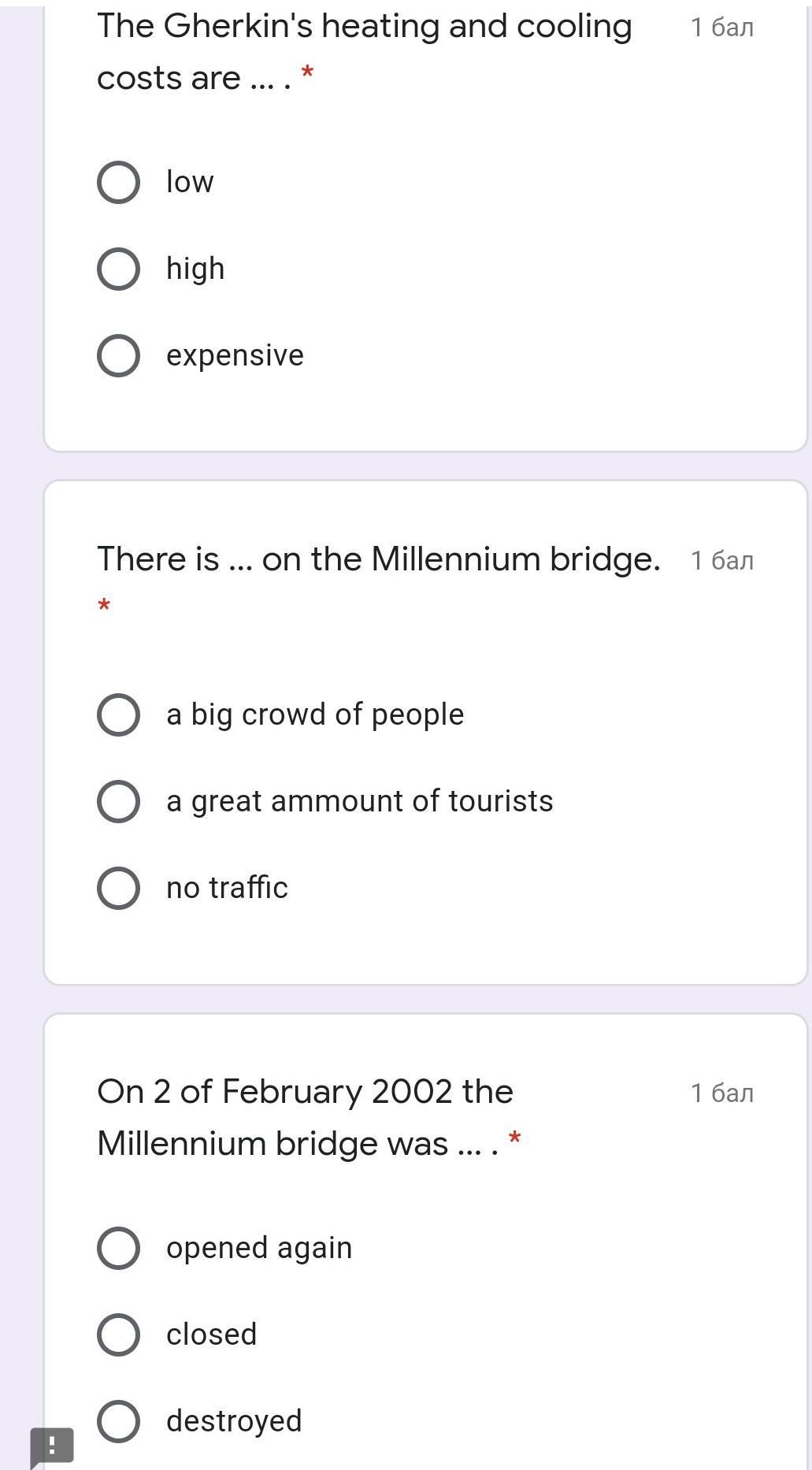Open the report problem feedback icon
This screenshot has height=1470, width=812.
52,1446
